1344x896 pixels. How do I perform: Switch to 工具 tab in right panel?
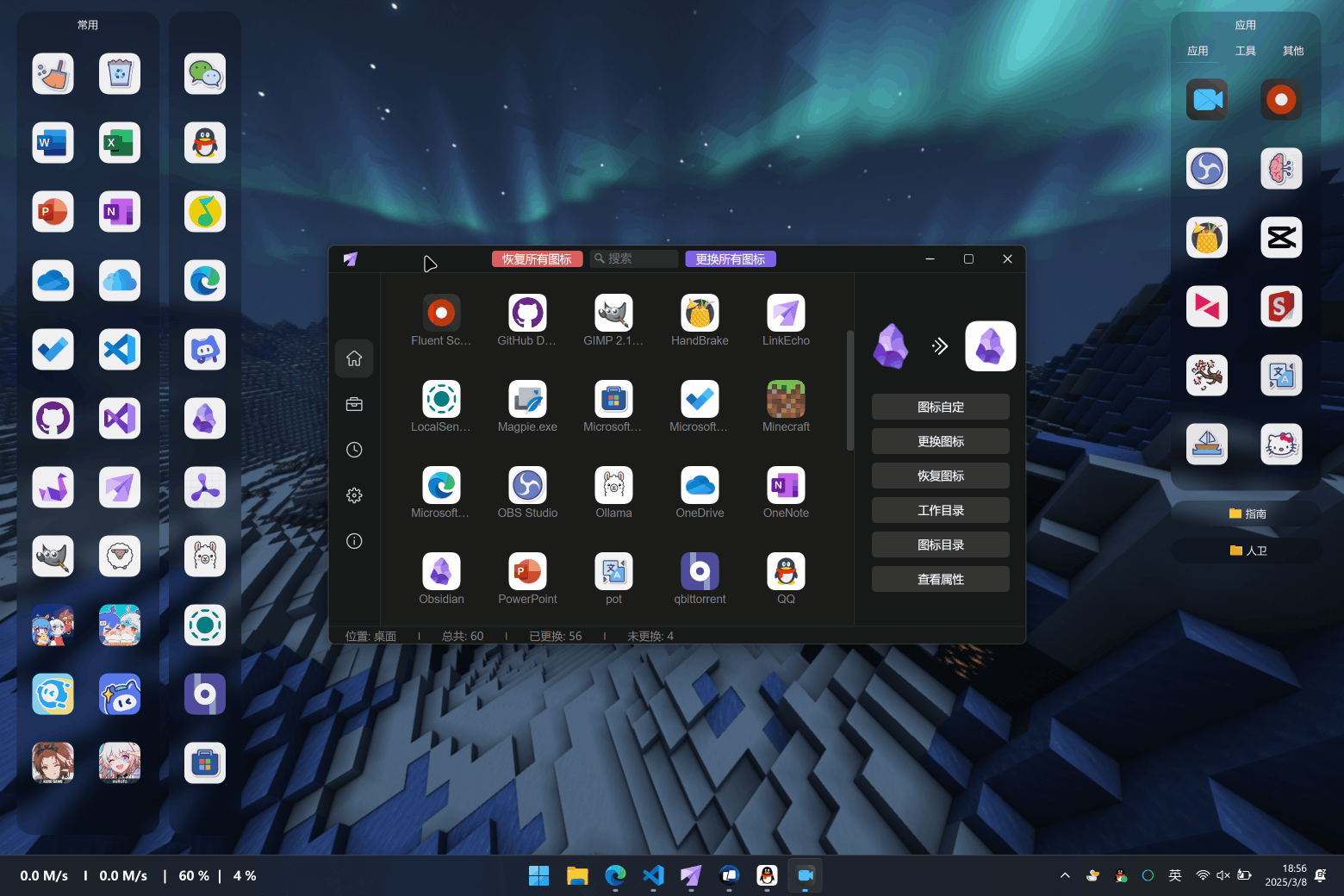point(1246,51)
